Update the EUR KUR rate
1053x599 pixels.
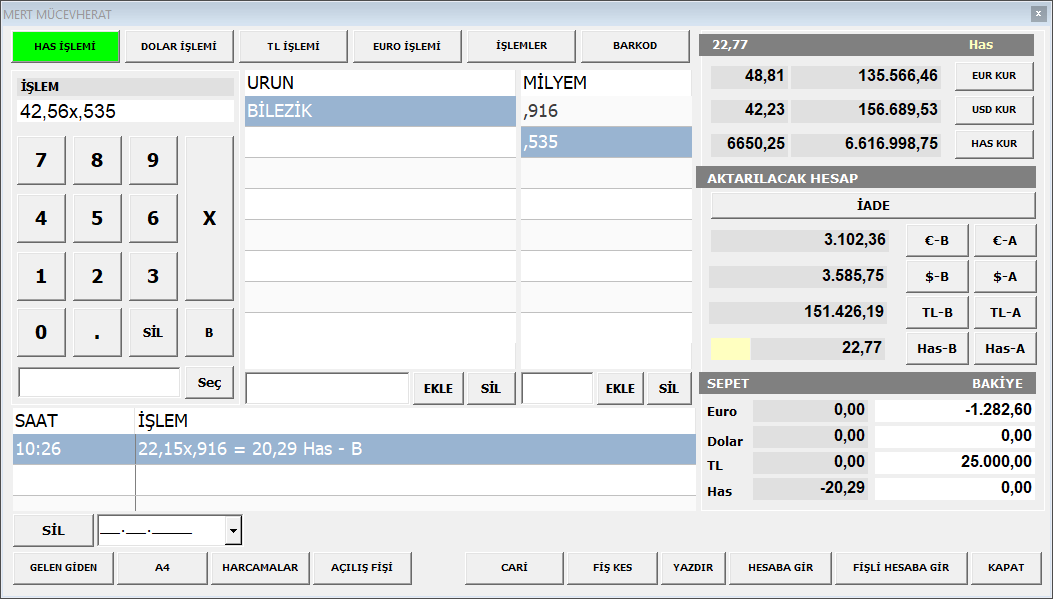[x=994, y=76]
